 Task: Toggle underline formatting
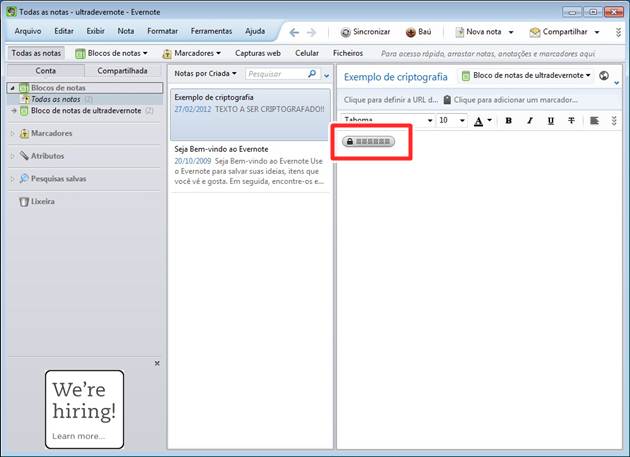pyautogui.click(x=551, y=121)
